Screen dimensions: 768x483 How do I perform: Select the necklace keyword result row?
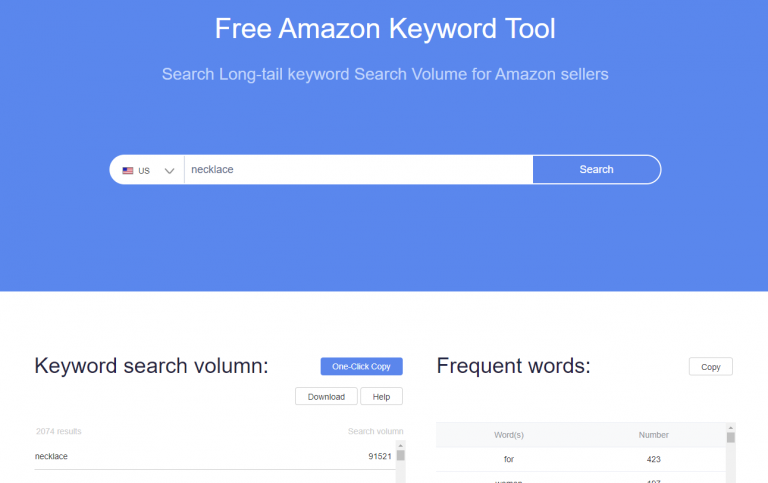[215, 457]
